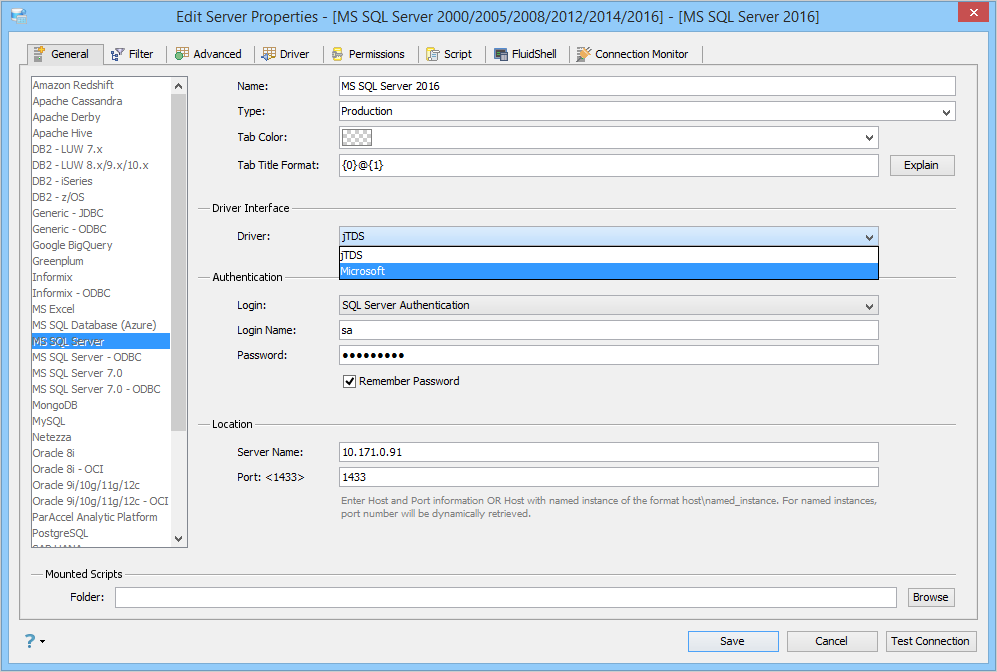
Task: Open the help question mark menu
Action: coord(30,641)
